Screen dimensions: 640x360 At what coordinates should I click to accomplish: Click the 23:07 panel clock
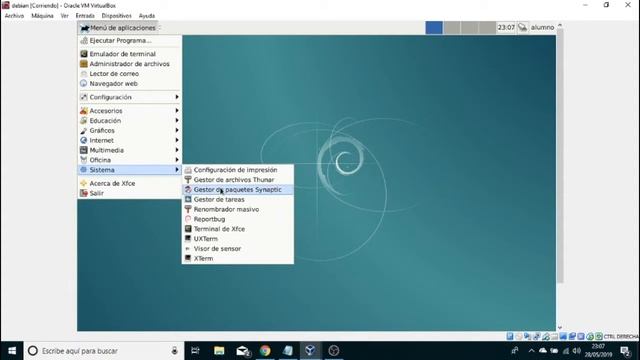[506, 27]
